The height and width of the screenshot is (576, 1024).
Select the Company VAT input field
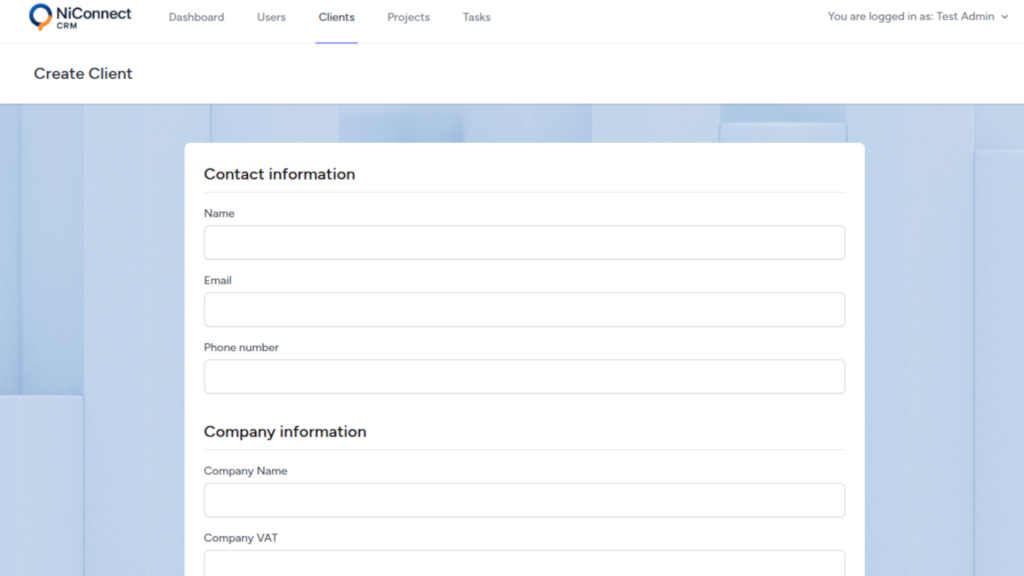coord(524,563)
